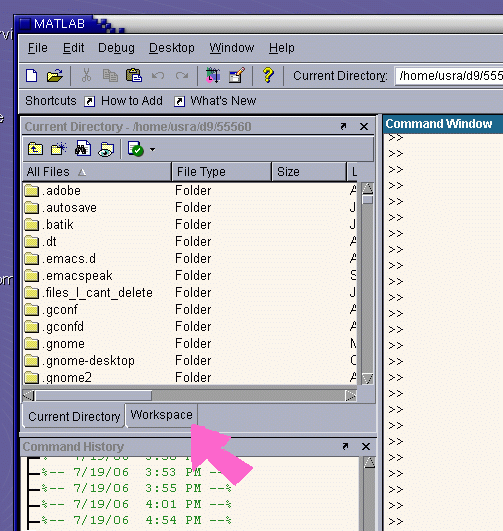Click file list scroll-down arrow

pyautogui.click(x=368, y=378)
